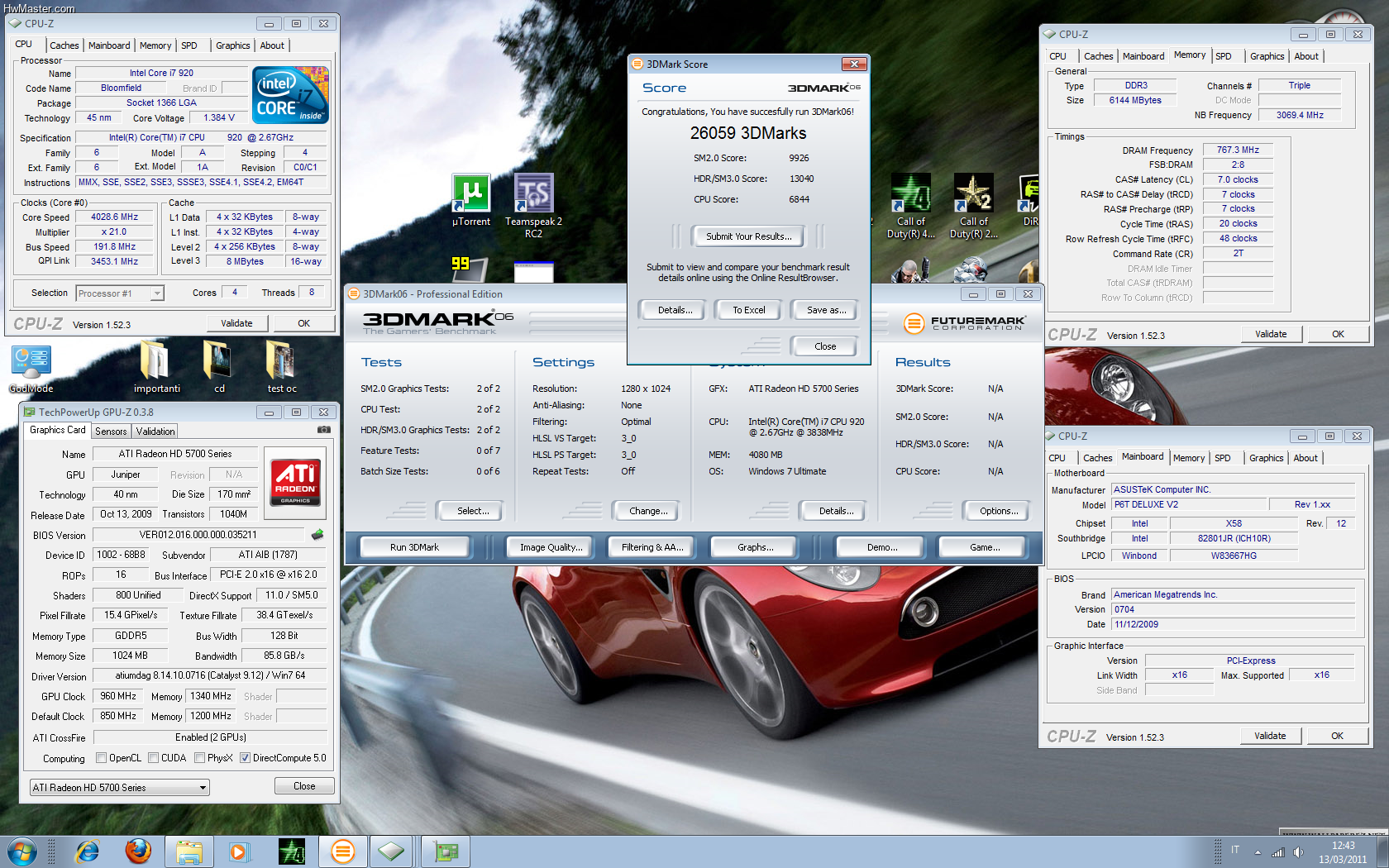Click the To Excel button

(748, 310)
